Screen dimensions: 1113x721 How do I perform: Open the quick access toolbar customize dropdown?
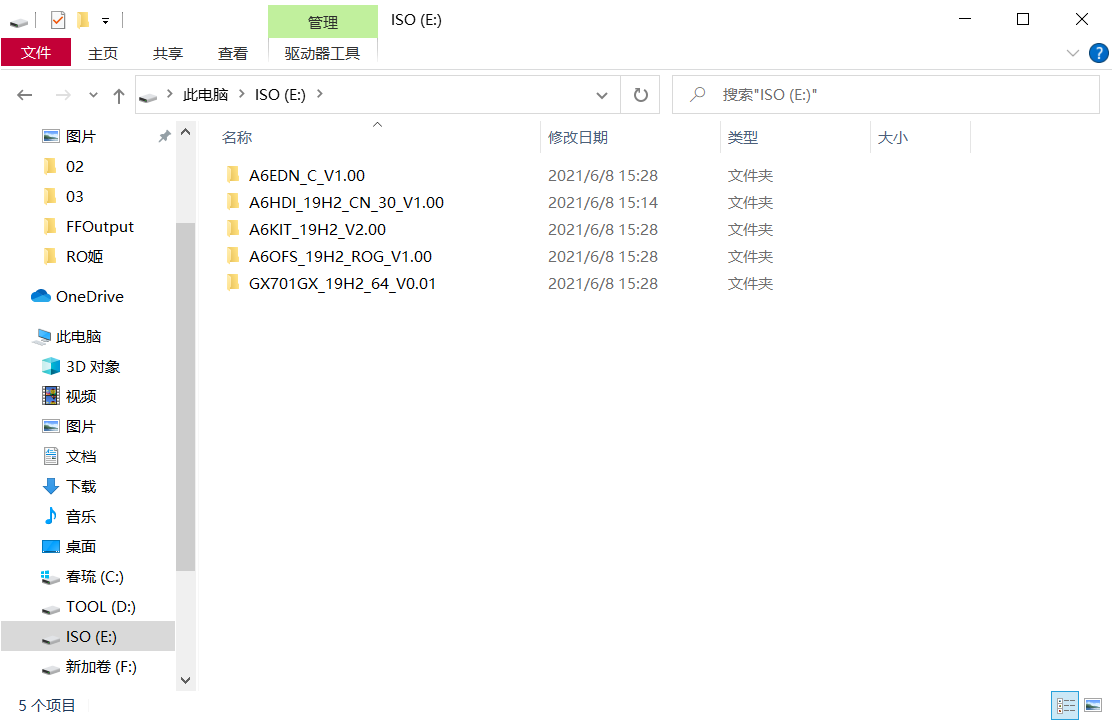coord(105,21)
